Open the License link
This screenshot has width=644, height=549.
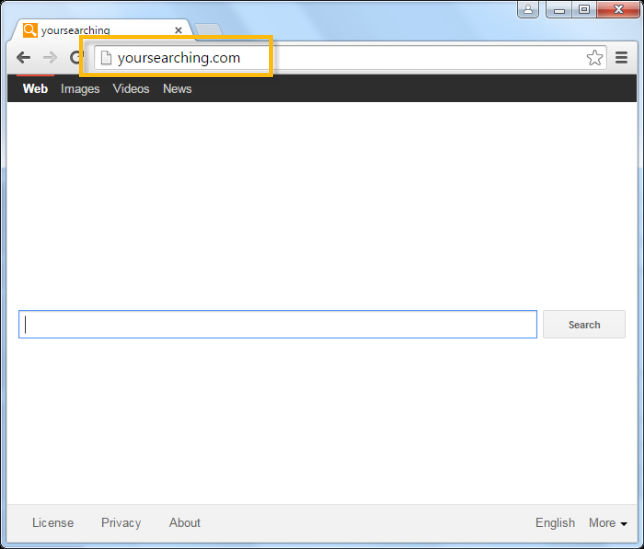point(53,523)
